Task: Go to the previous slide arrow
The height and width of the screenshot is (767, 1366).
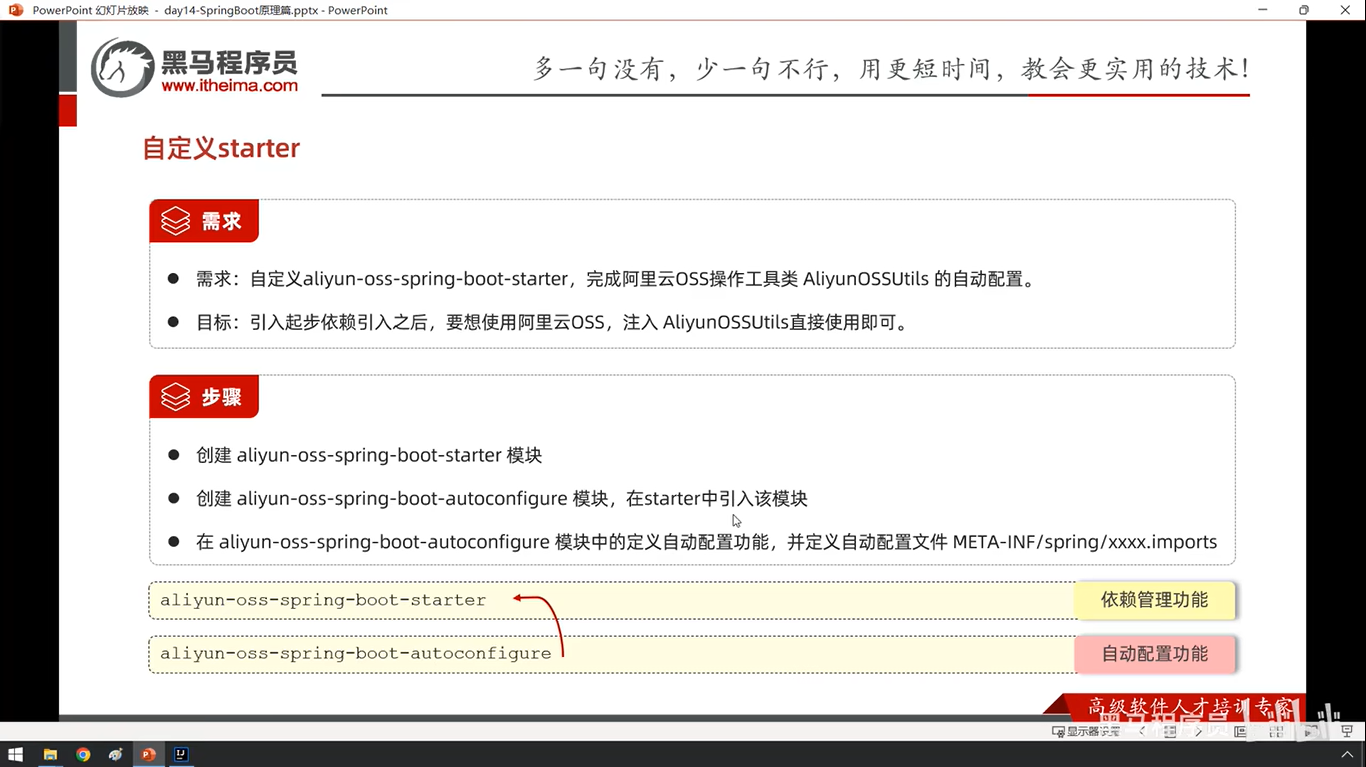Action: point(1142,731)
